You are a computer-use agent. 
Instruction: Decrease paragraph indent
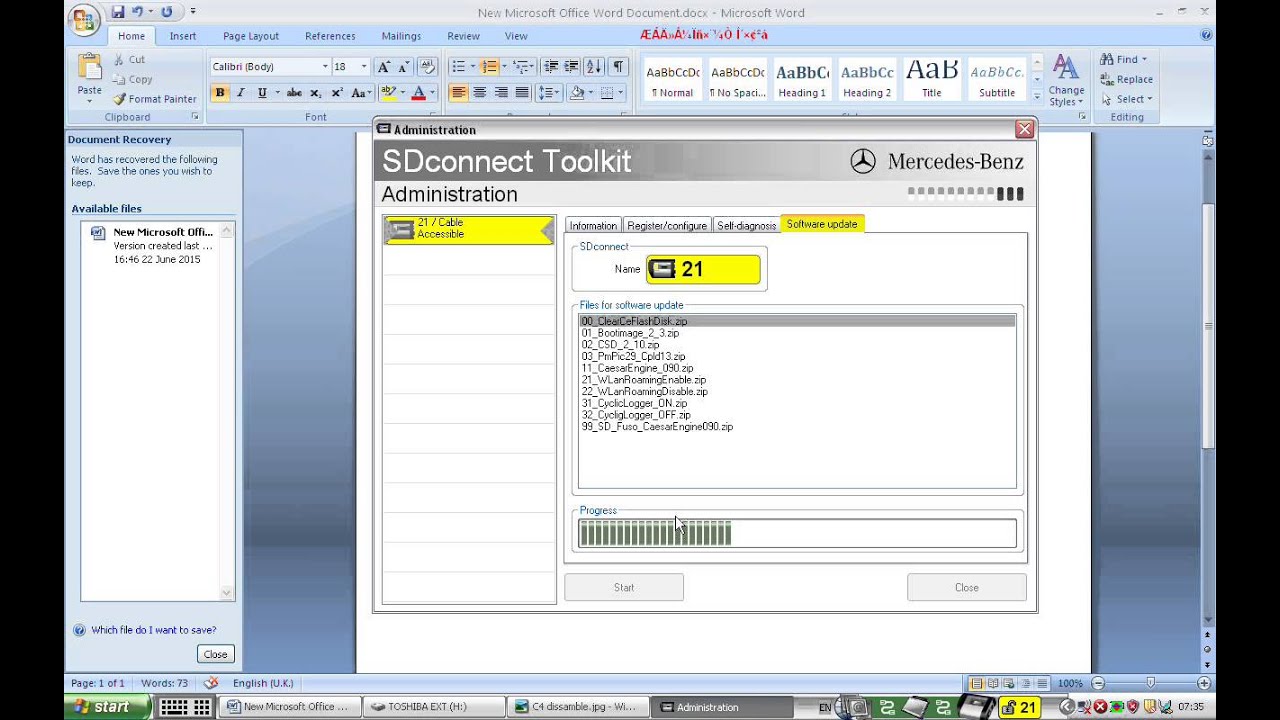coord(551,67)
